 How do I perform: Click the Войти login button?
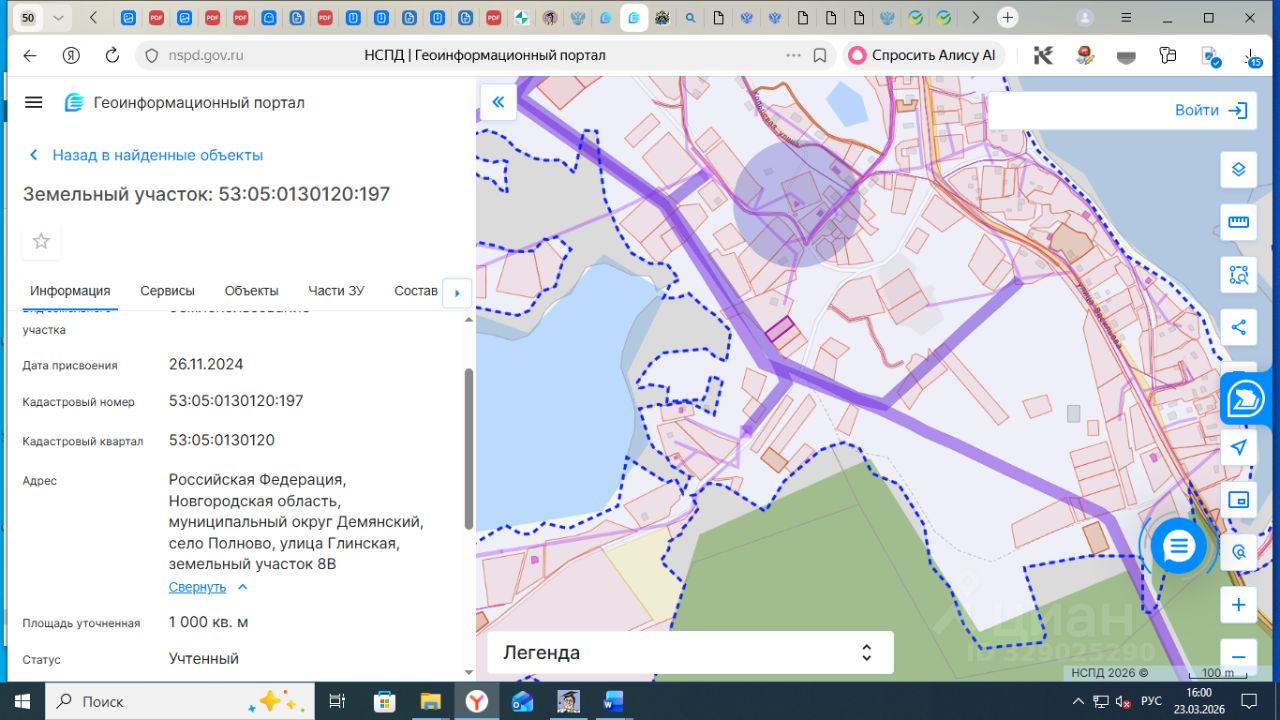(x=1210, y=111)
